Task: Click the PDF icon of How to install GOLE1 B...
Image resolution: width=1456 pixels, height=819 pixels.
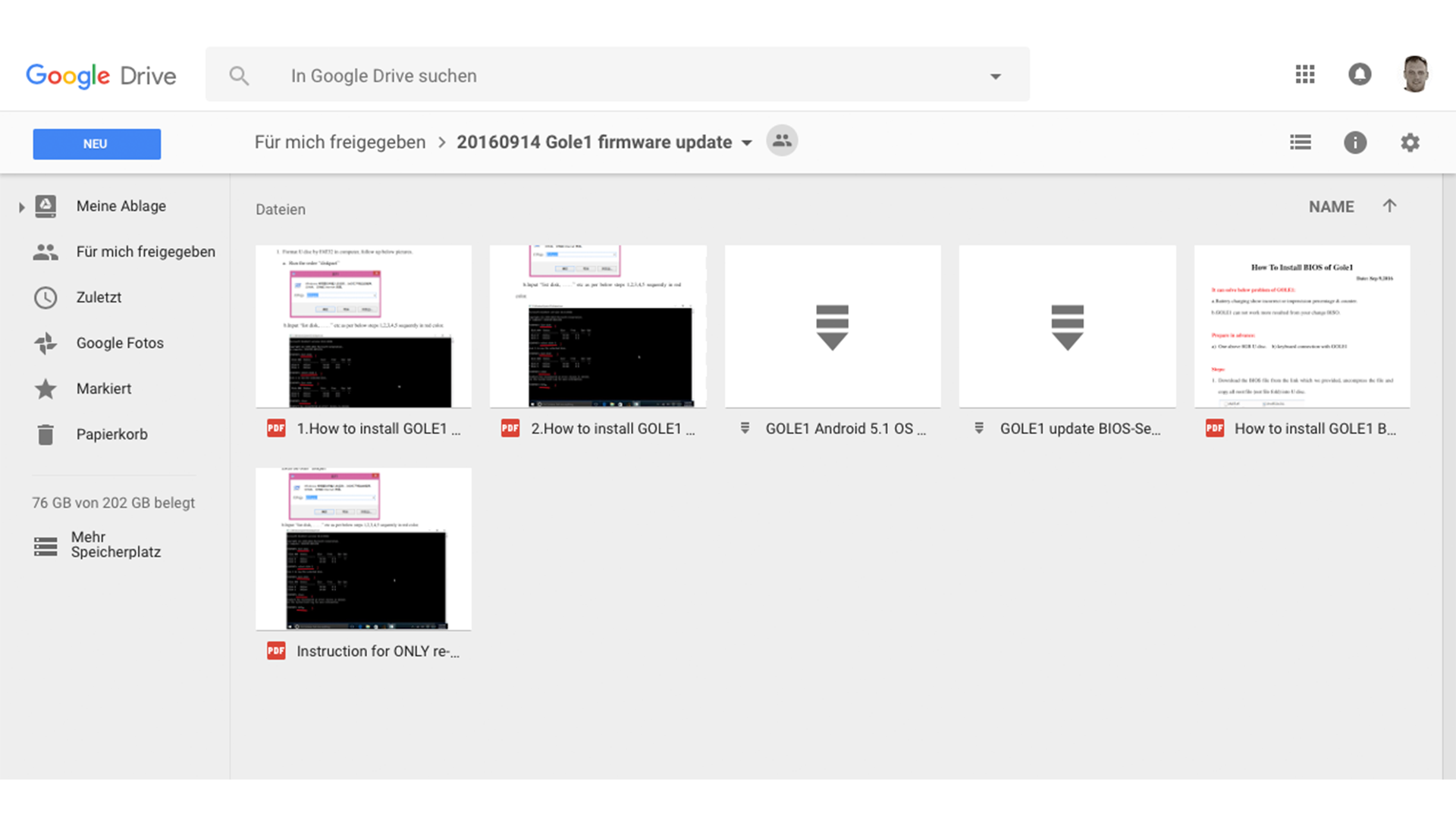Action: tap(1215, 428)
